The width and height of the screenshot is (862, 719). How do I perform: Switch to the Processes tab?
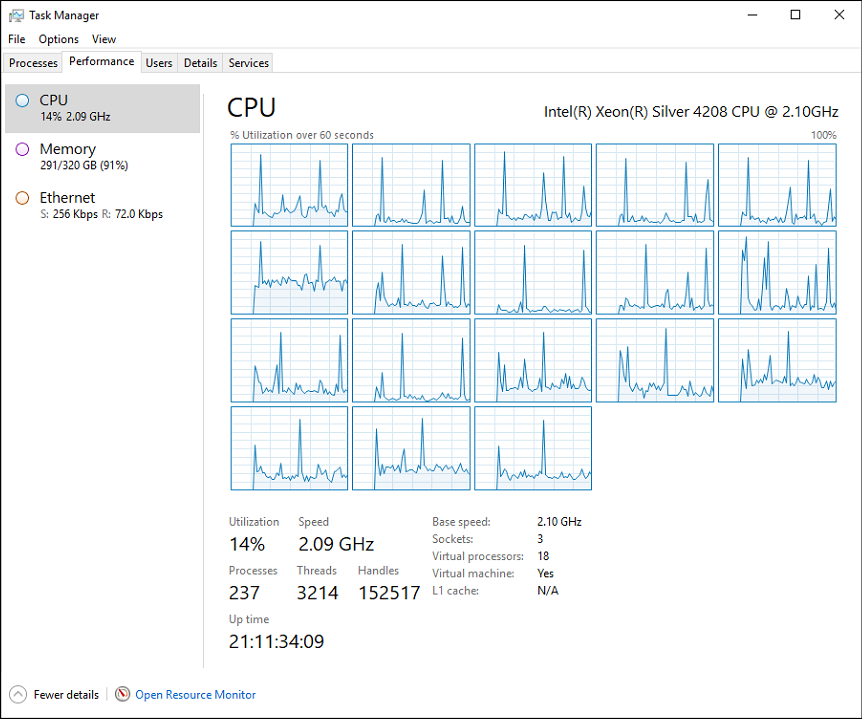click(x=32, y=62)
